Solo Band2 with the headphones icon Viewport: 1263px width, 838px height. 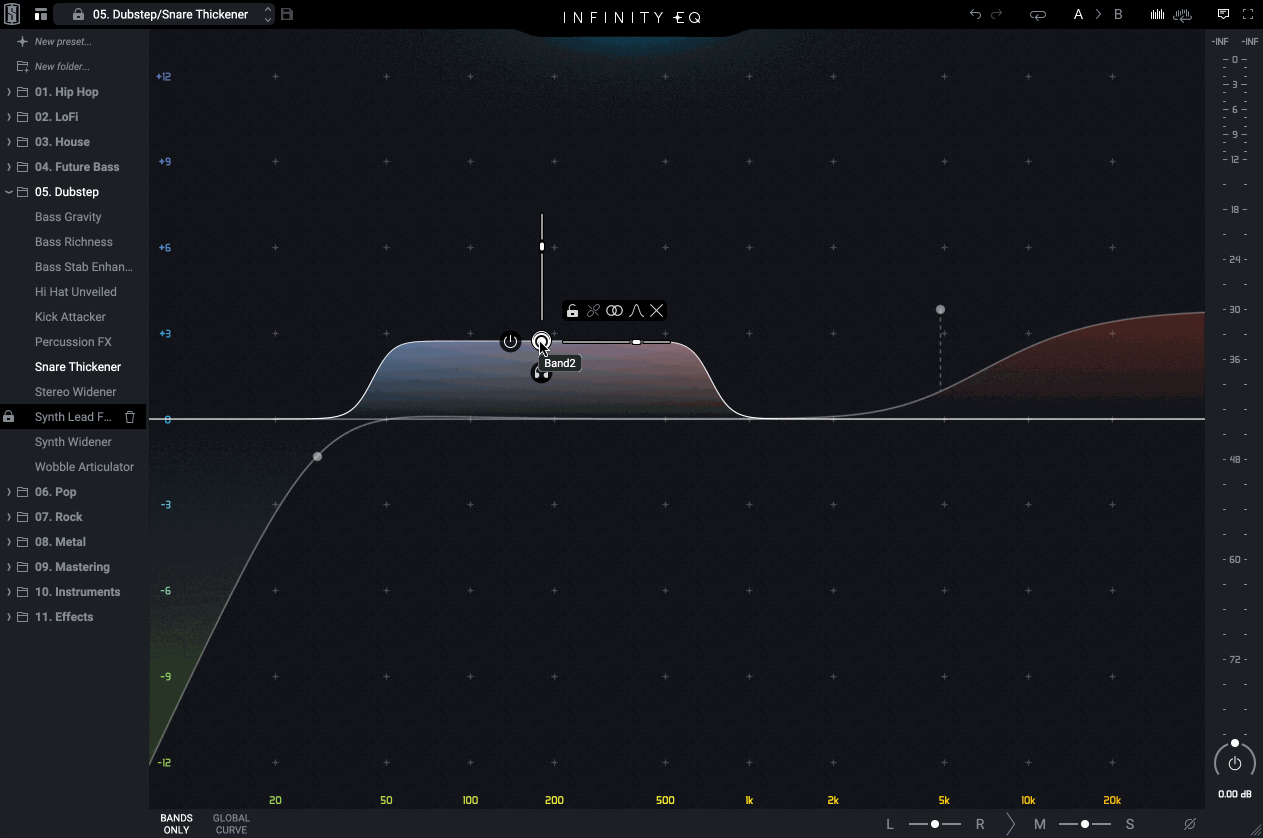coord(541,374)
